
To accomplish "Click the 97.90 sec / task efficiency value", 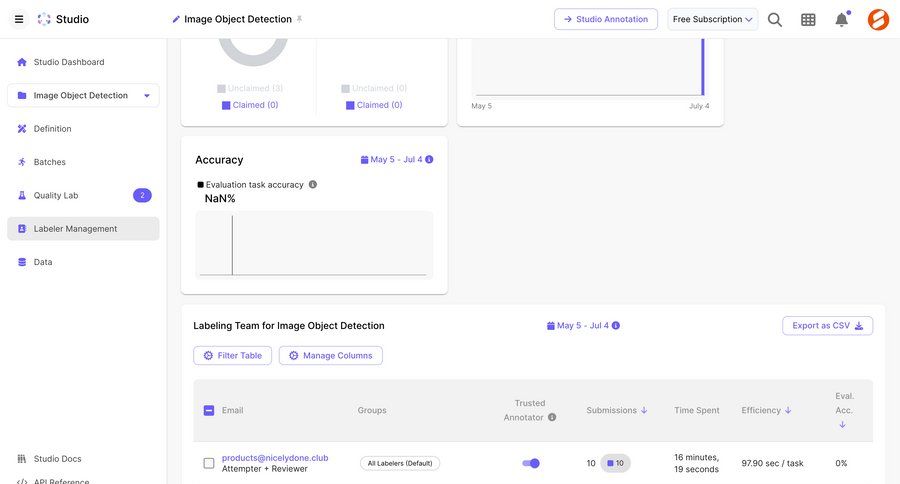I will tap(773, 463).
